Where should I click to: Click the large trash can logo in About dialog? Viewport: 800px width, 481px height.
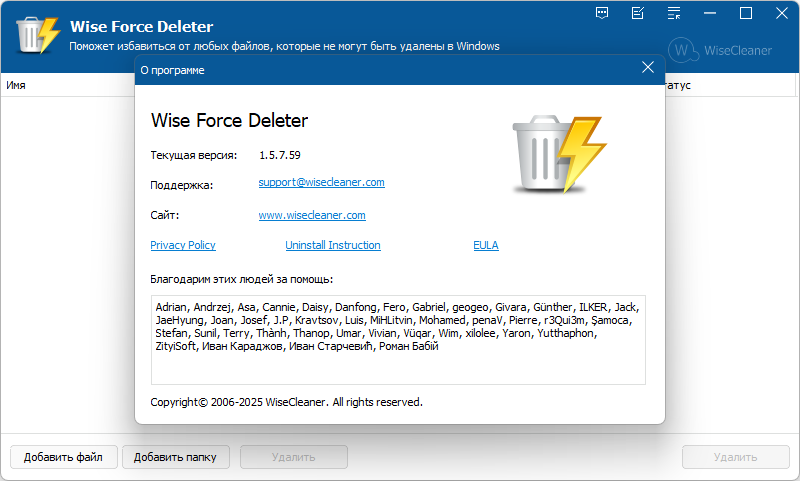[559, 155]
